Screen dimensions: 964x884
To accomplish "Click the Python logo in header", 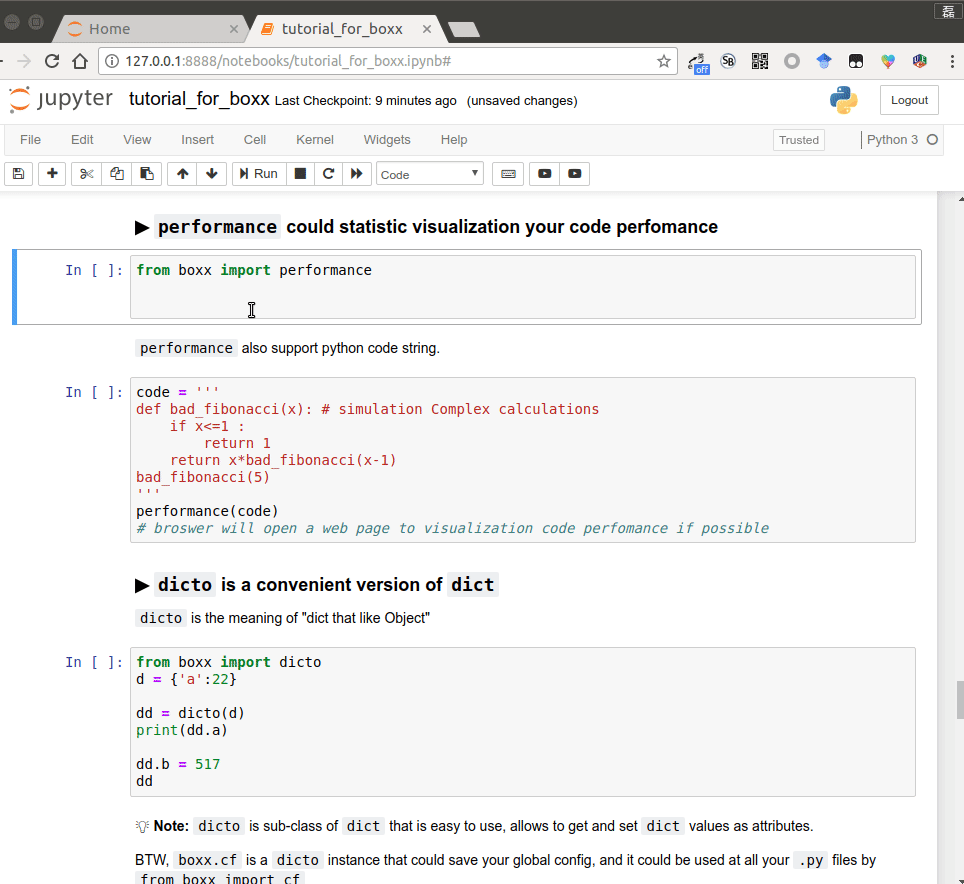I will tap(844, 100).
